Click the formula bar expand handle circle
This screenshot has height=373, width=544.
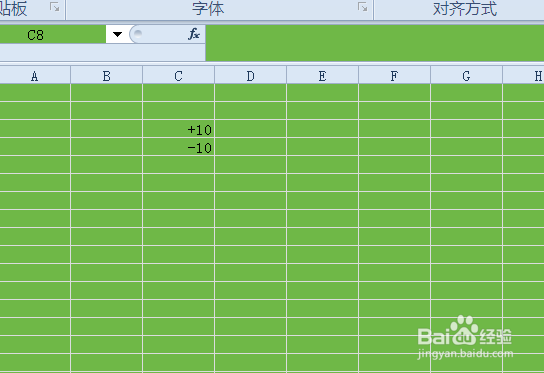click(138, 34)
